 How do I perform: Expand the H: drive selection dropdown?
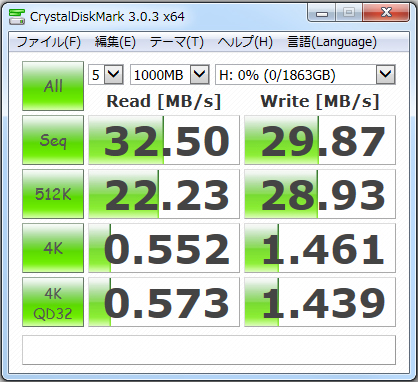pyautogui.click(x=386, y=74)
